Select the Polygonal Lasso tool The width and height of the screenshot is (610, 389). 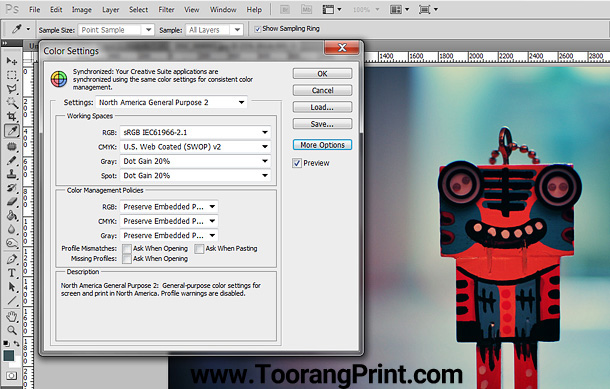[x=12, y=89]
